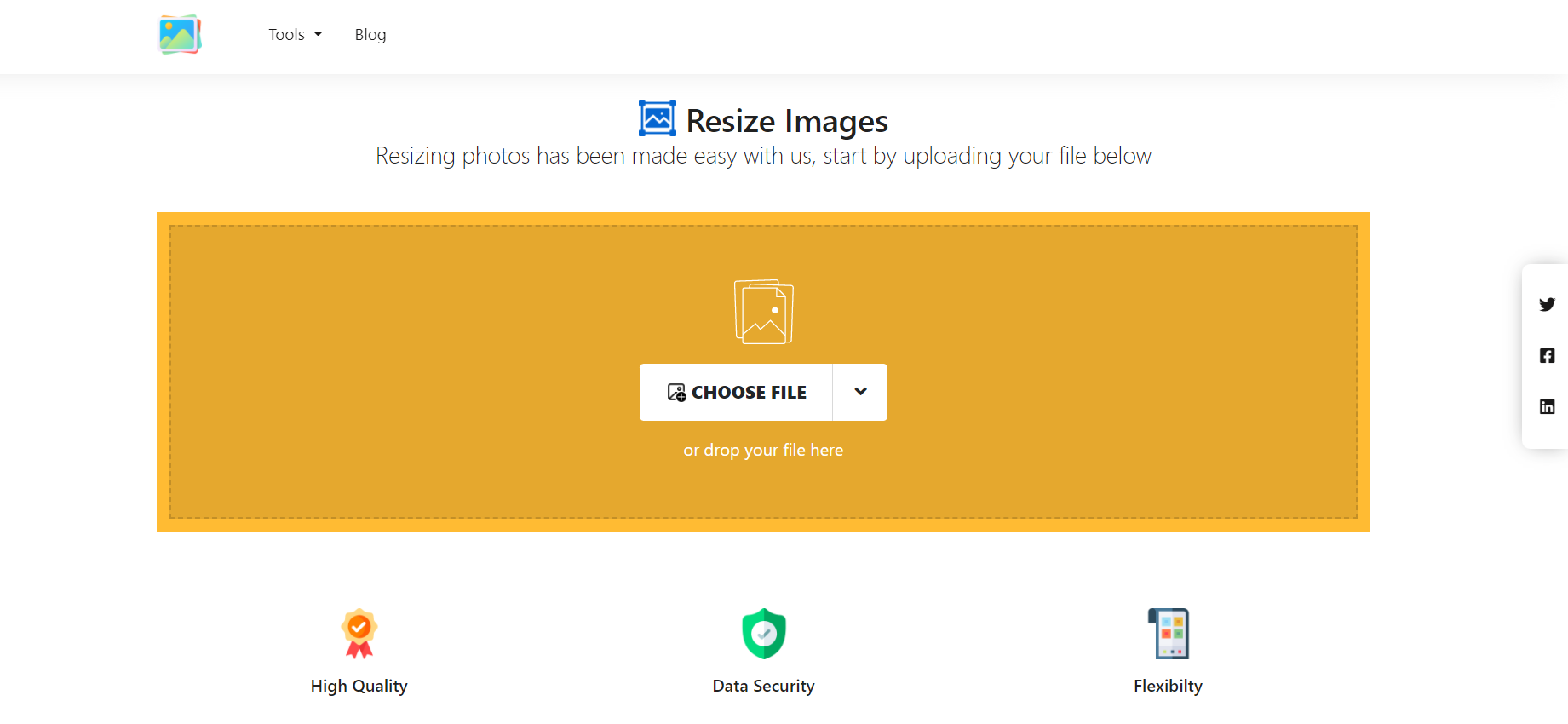
Task: Click the Resize Images heading text
Action: tap(787, 121)
